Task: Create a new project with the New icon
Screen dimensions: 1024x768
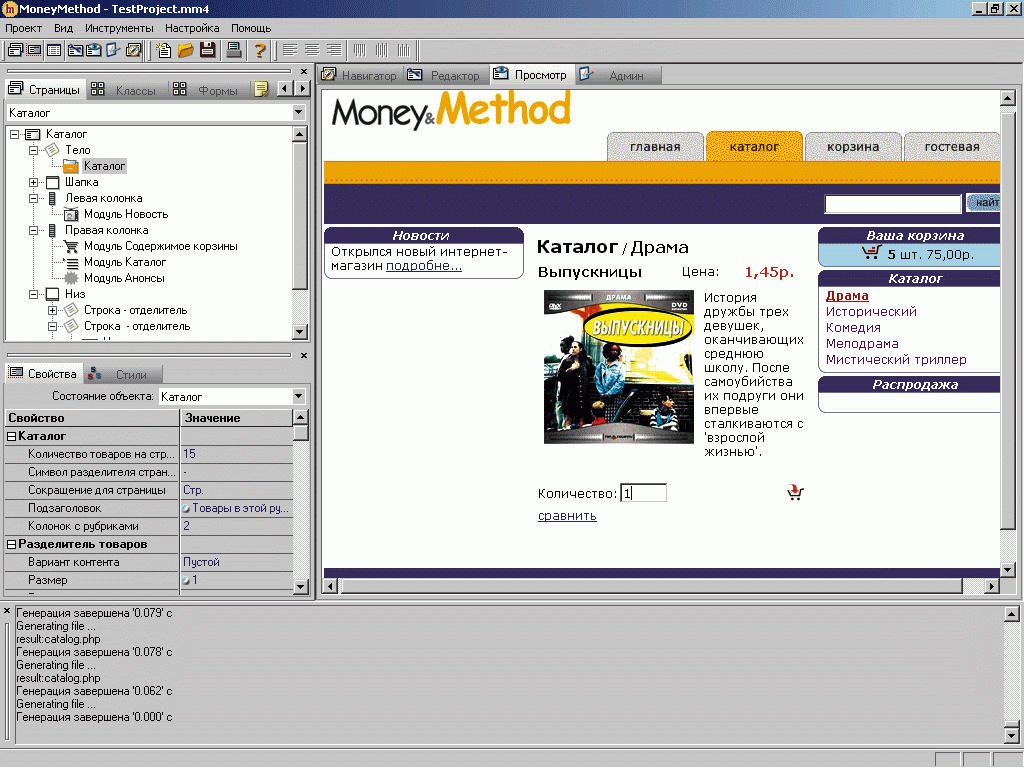Action: (163, 50)
